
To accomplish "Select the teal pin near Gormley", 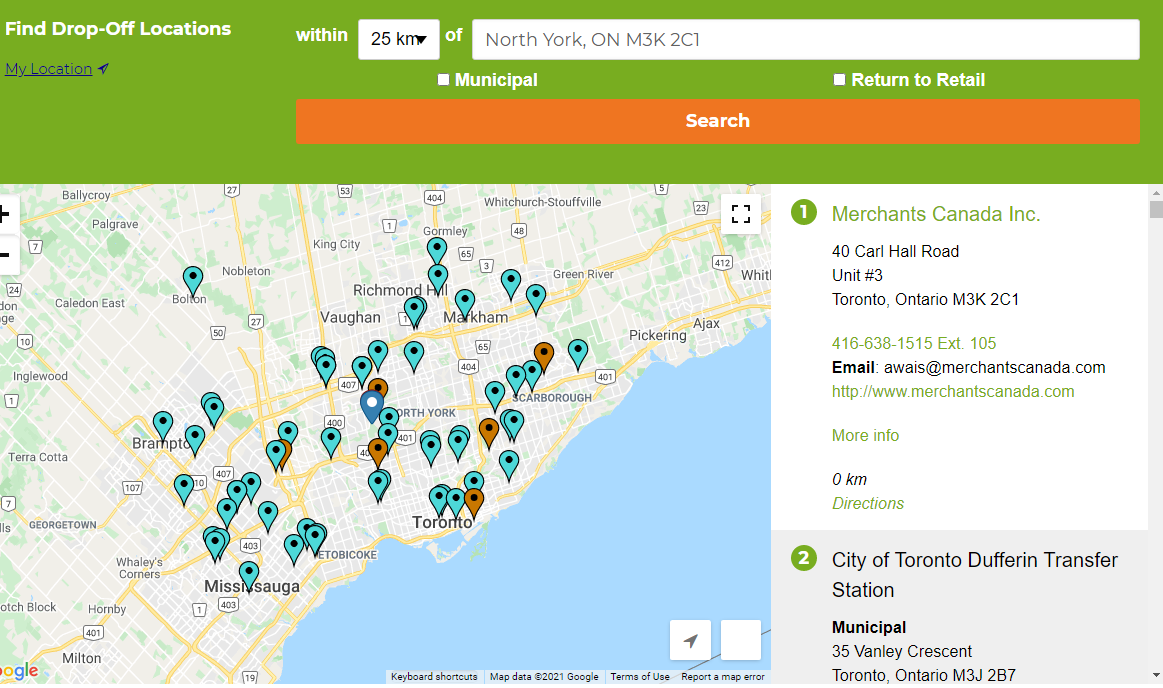I will tap(437, 251).
